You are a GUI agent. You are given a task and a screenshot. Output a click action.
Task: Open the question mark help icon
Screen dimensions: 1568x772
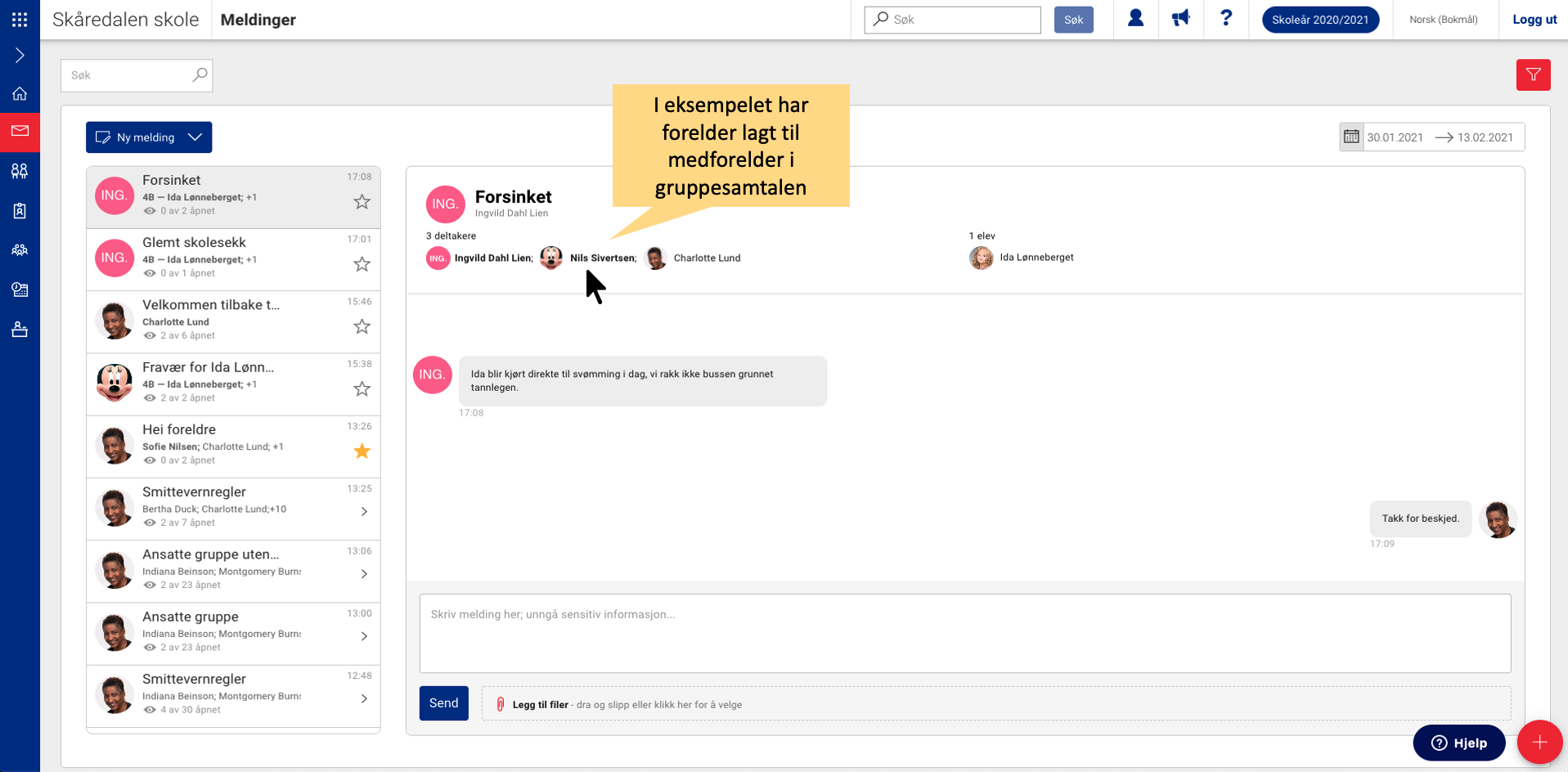(x=1225, y=19)
